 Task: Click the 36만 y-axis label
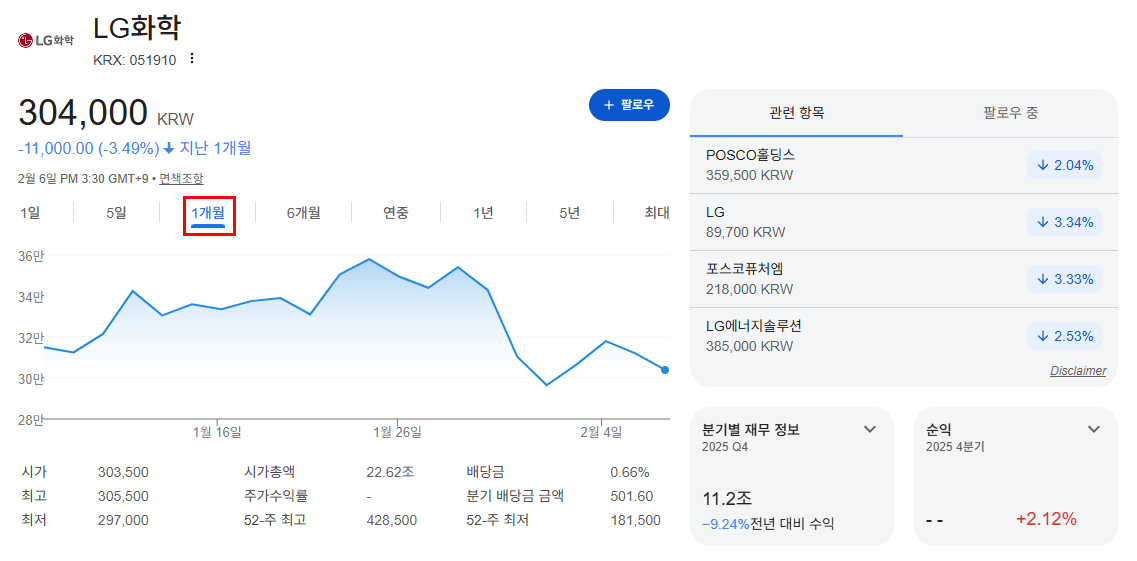point(31,255)
